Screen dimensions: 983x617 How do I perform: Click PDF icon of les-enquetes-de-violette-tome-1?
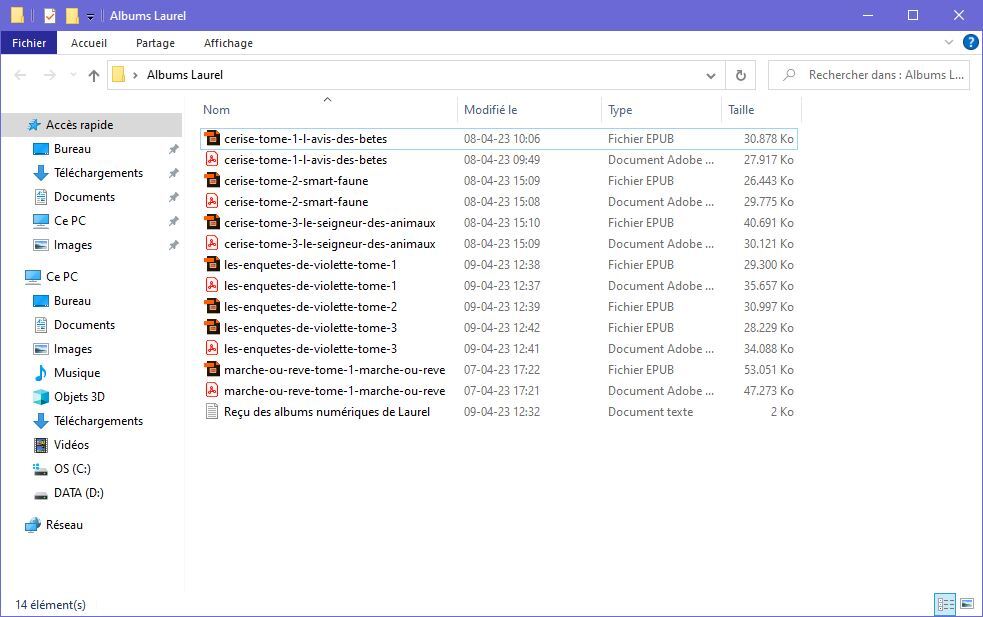click(x=213, y=285)
